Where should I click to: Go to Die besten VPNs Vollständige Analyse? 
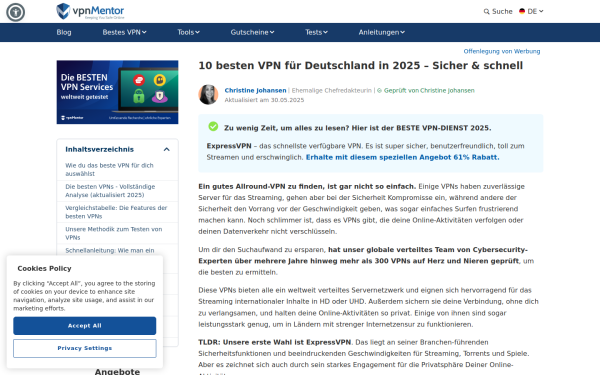tap(110, 191)
